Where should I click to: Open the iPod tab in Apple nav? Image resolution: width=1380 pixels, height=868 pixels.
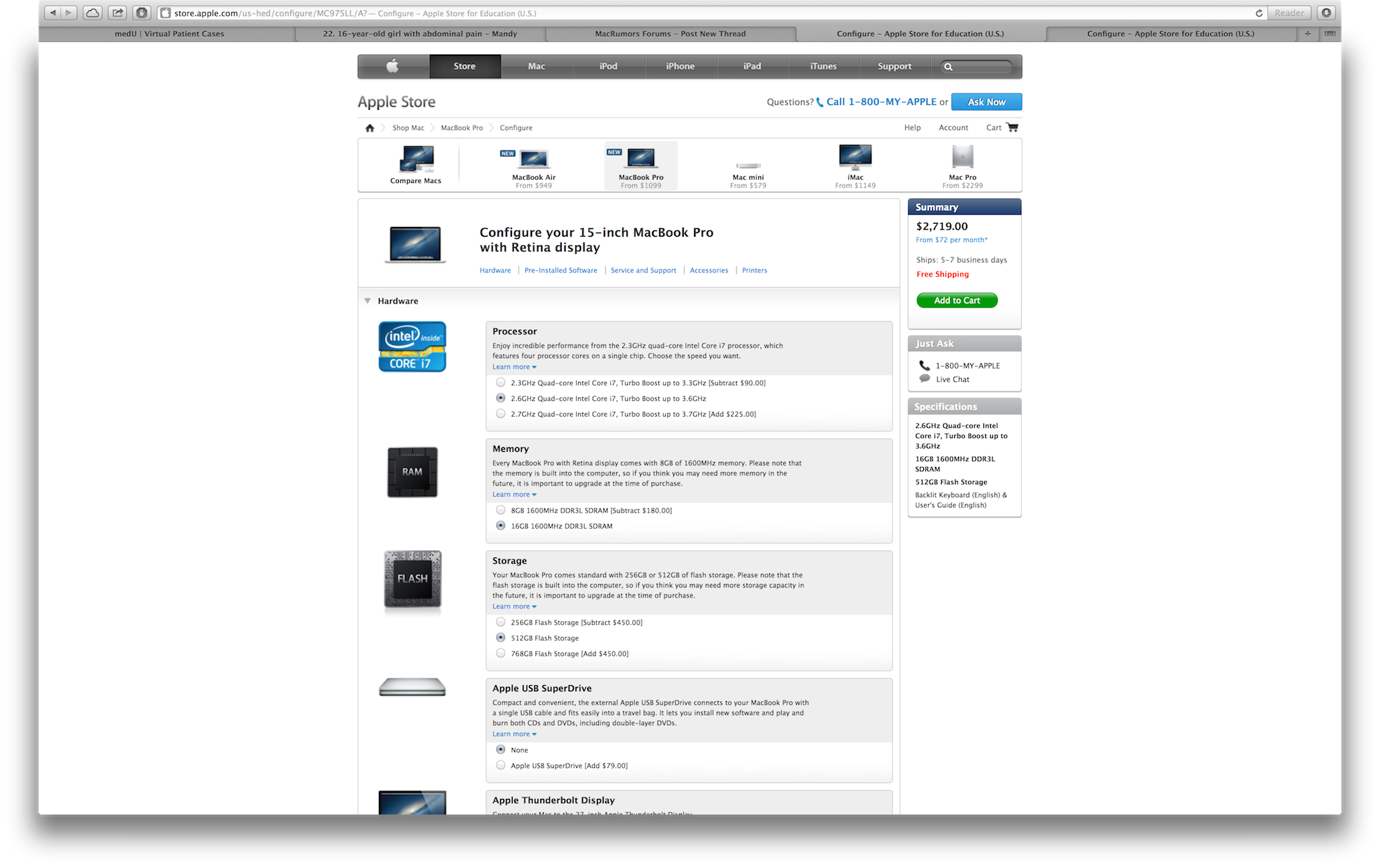608,66
